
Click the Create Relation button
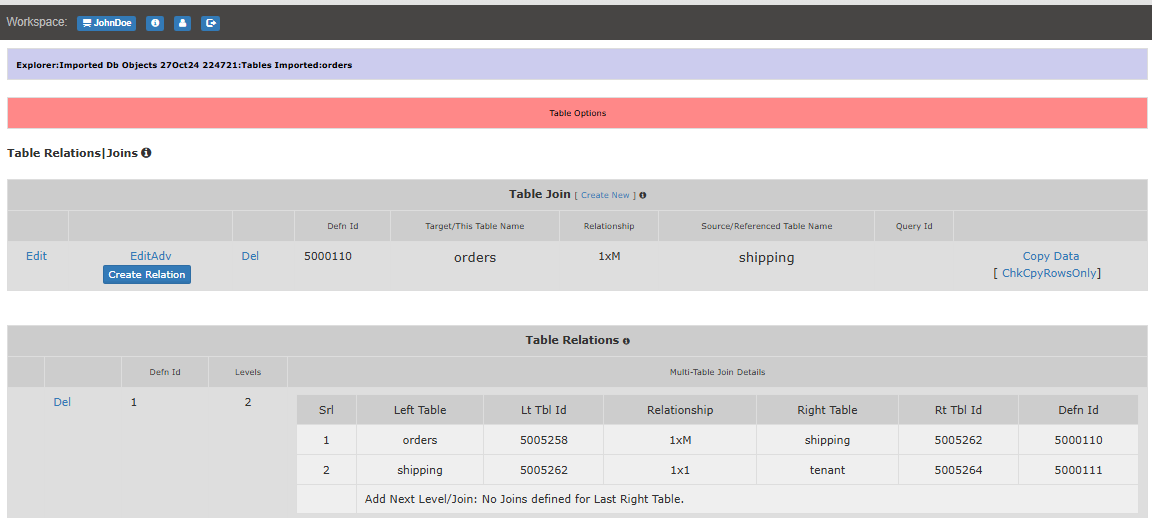pos(147,275)
